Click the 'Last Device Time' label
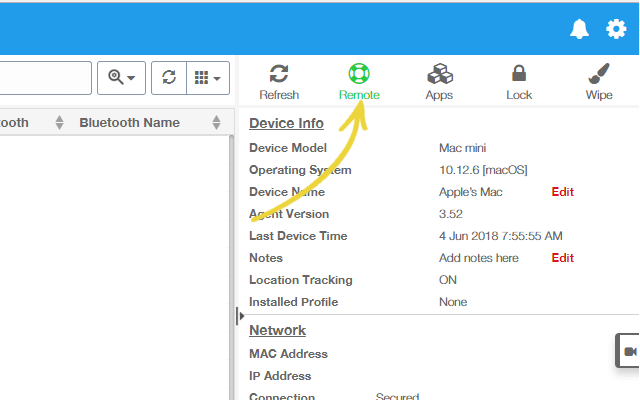Image resolution: width=640 pixels, height=400 pixels. click(x=298, y=236)
